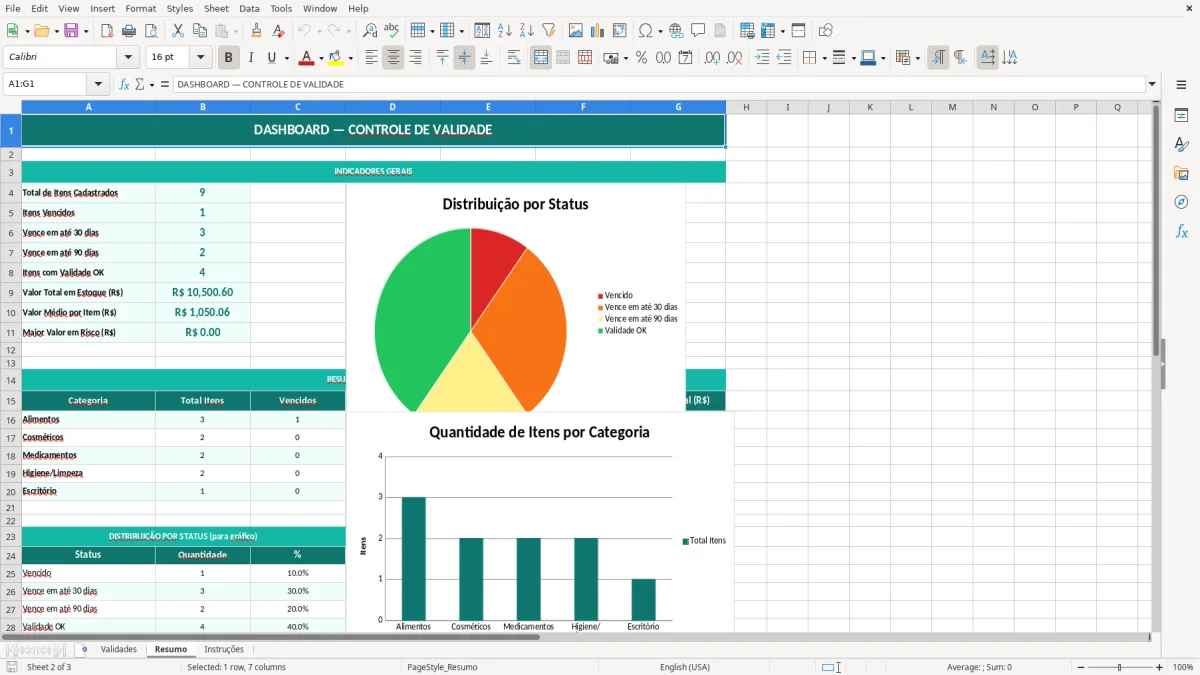Click the Format as Percent icon
The image size is (1200, 675).
coord(642,58)
